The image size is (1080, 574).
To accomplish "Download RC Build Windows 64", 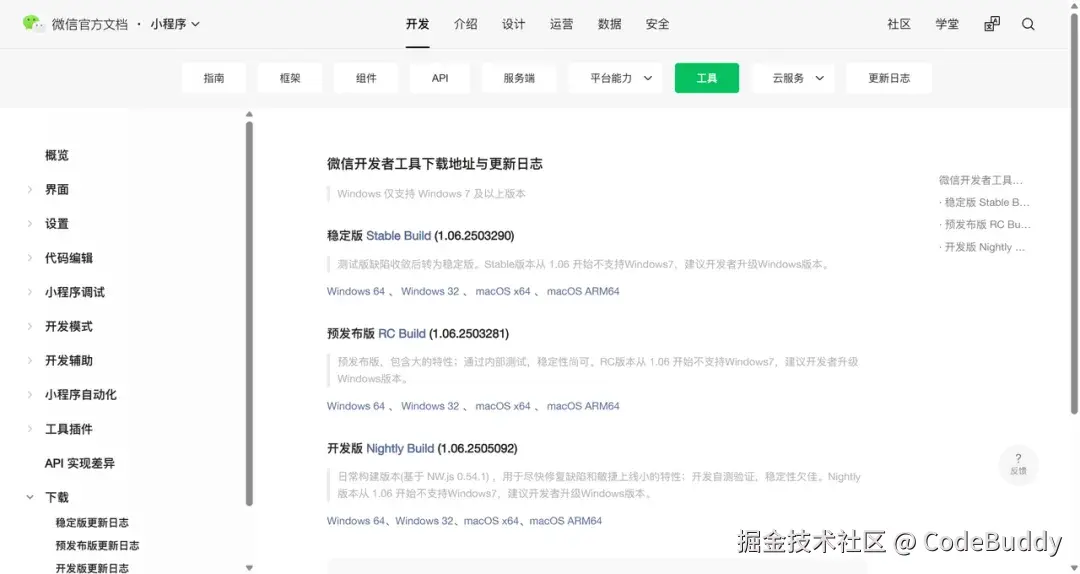I will pyautogui.click(x=355, y=406).
